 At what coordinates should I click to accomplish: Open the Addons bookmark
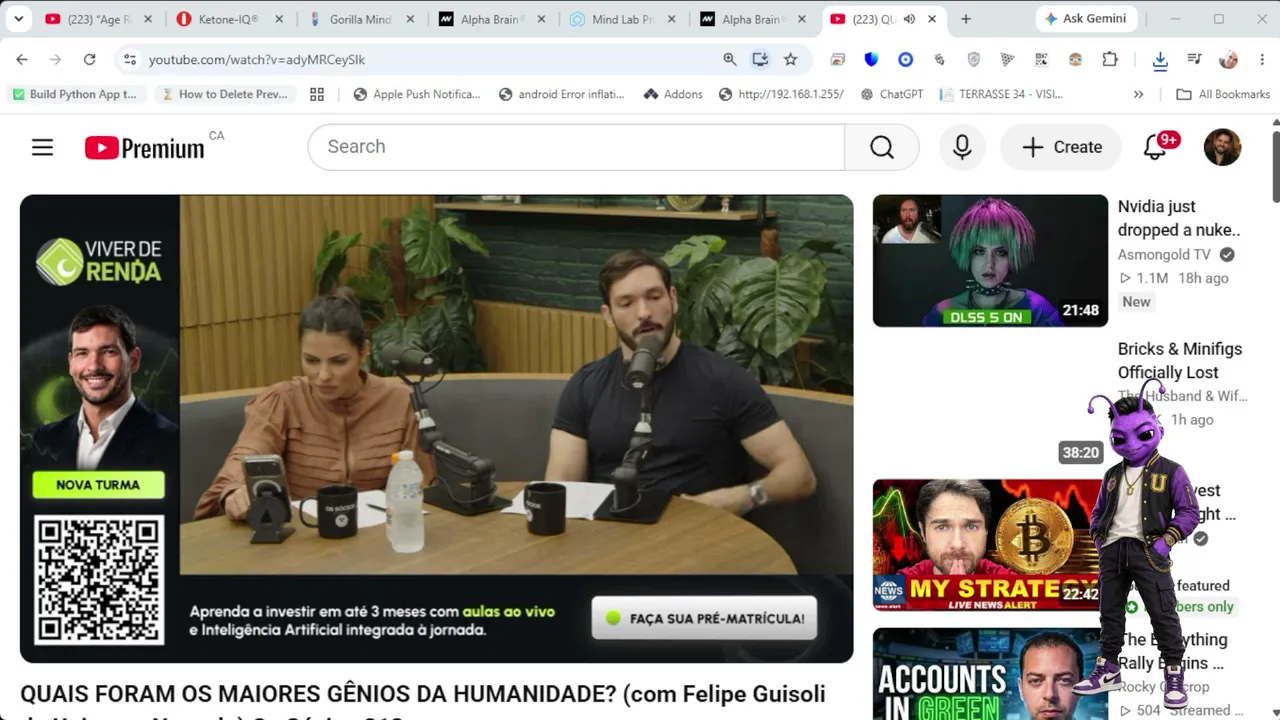[x=673, y=94]
